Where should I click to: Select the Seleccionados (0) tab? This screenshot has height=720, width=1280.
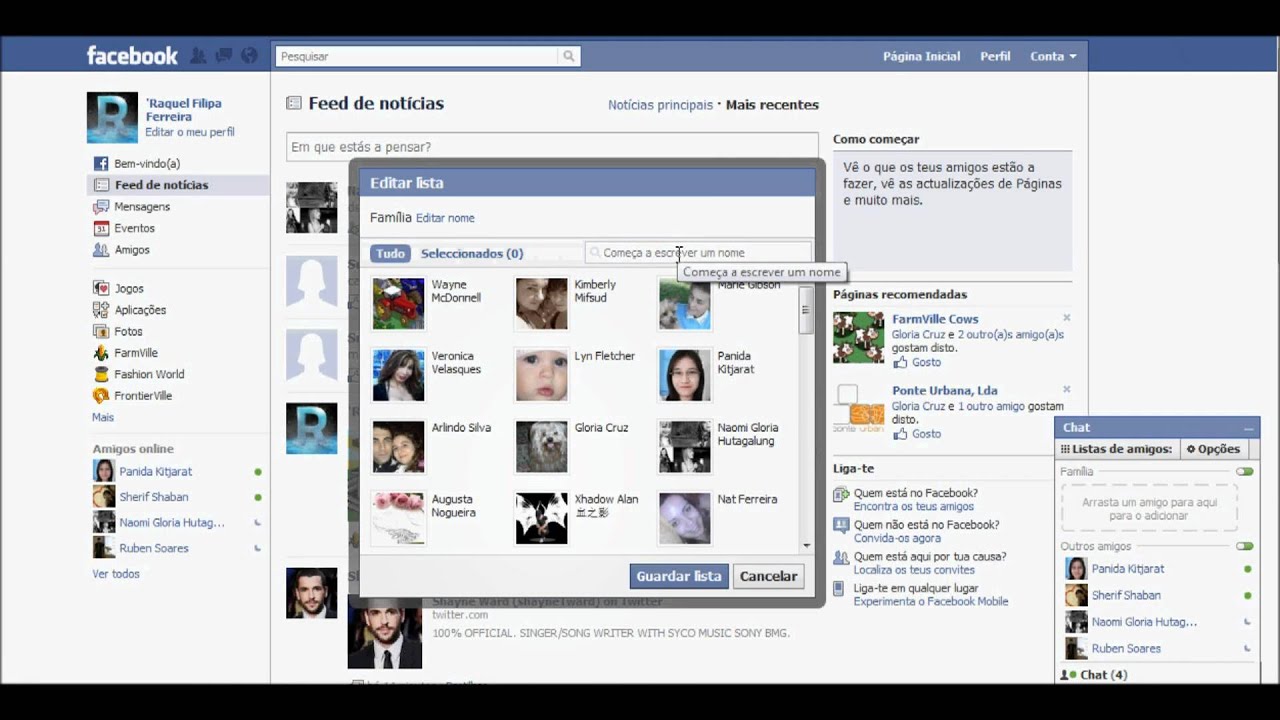coord(471,254)
